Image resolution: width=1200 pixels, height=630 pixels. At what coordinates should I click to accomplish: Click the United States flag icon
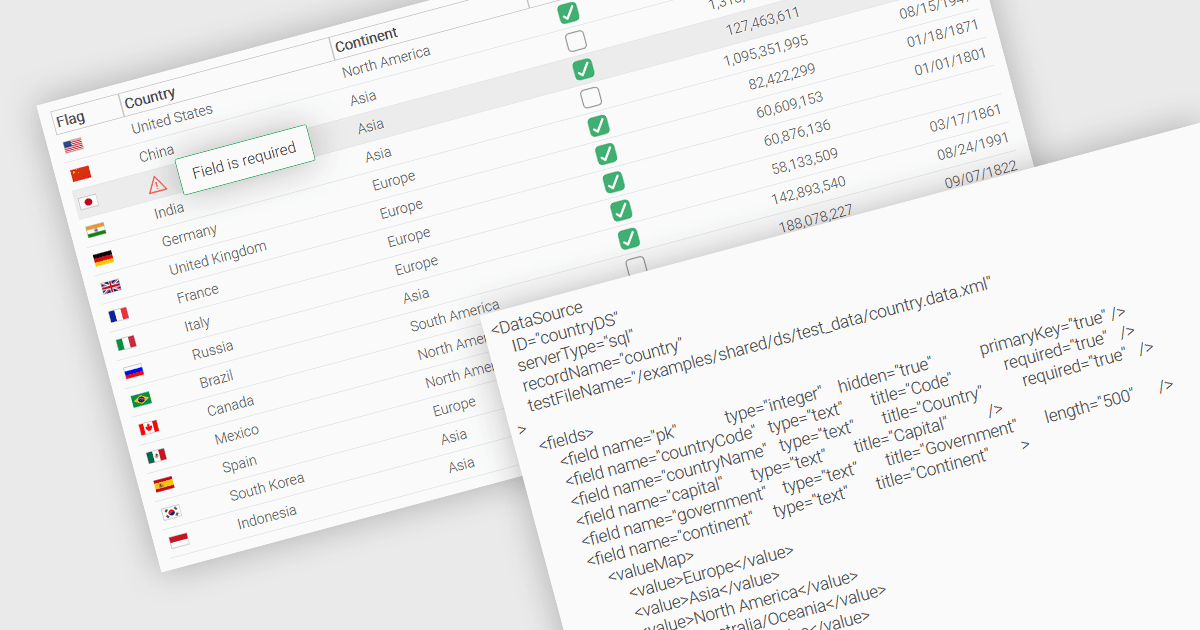(73, 146)
